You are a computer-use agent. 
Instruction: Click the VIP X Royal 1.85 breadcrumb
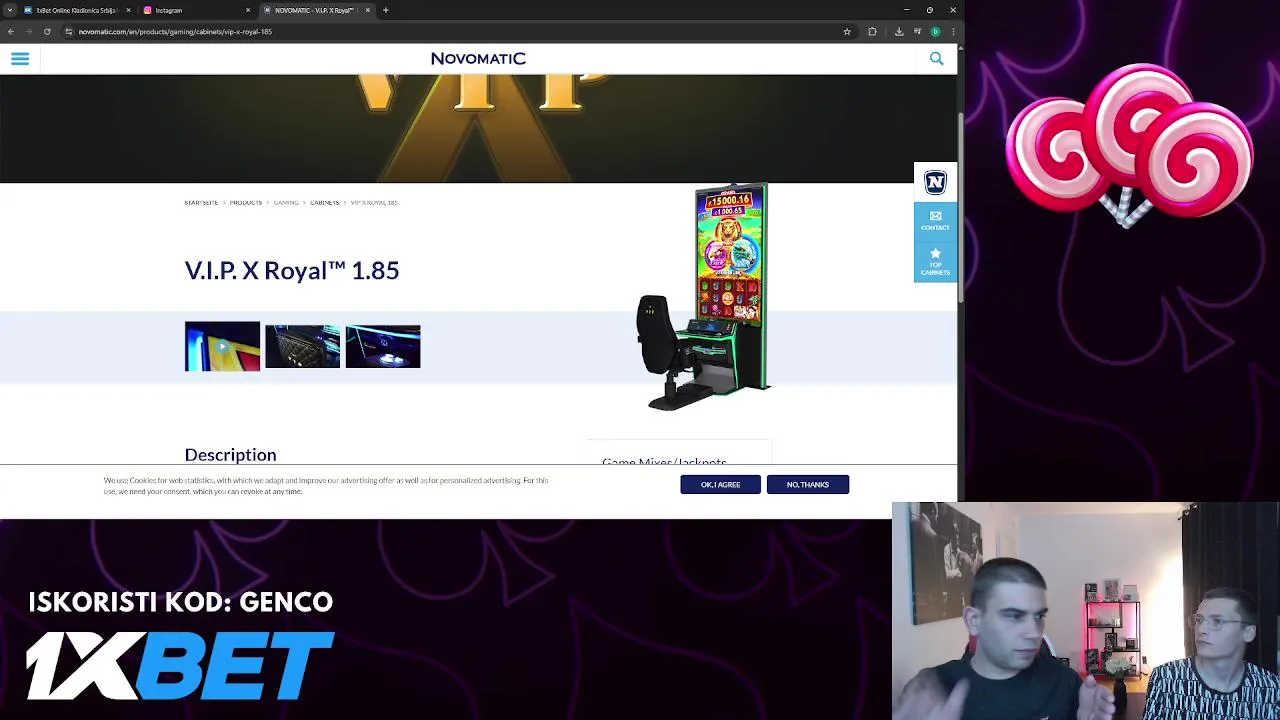tap(374, 203)
